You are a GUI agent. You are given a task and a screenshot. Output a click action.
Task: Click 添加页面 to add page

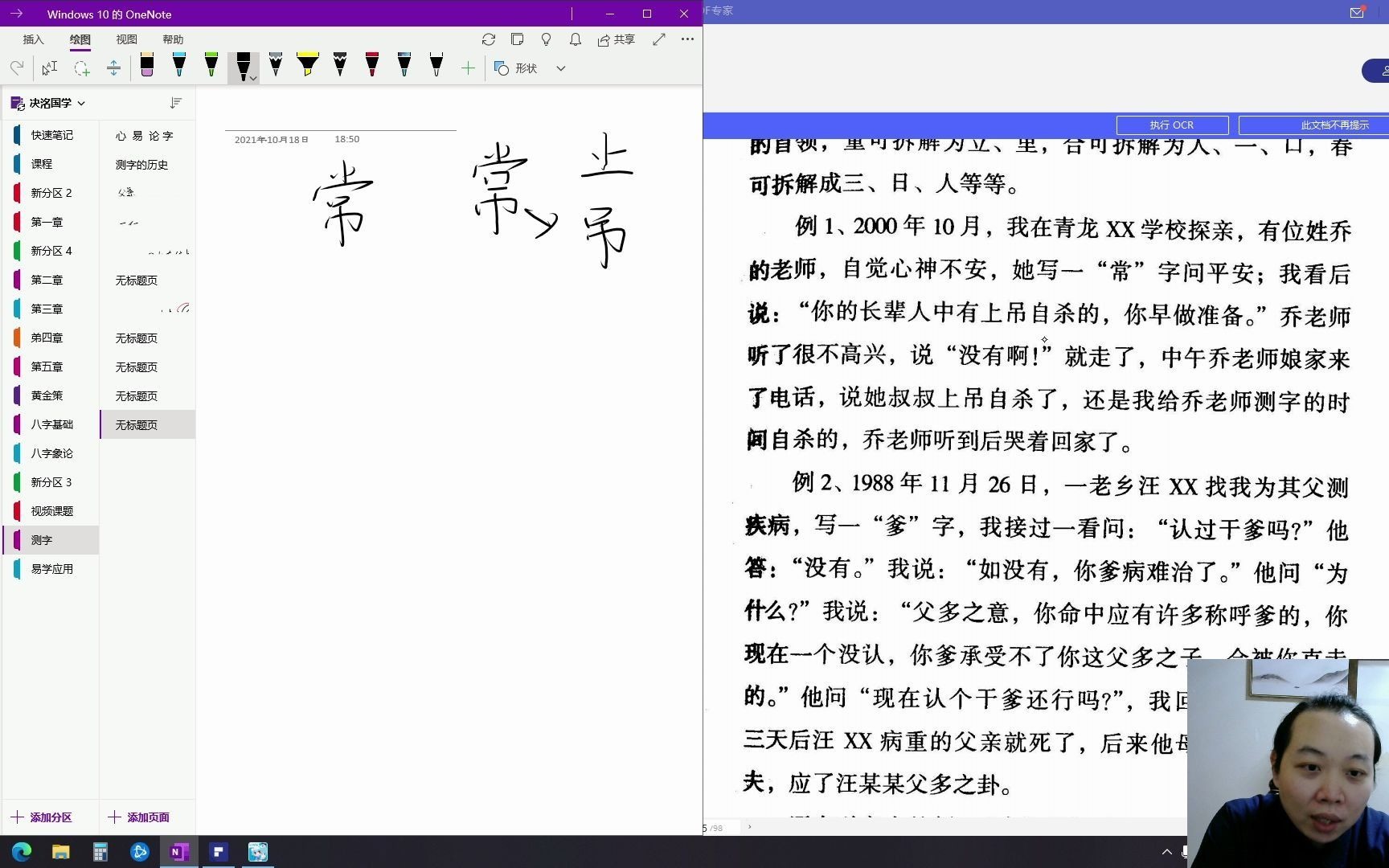(138, 817)
